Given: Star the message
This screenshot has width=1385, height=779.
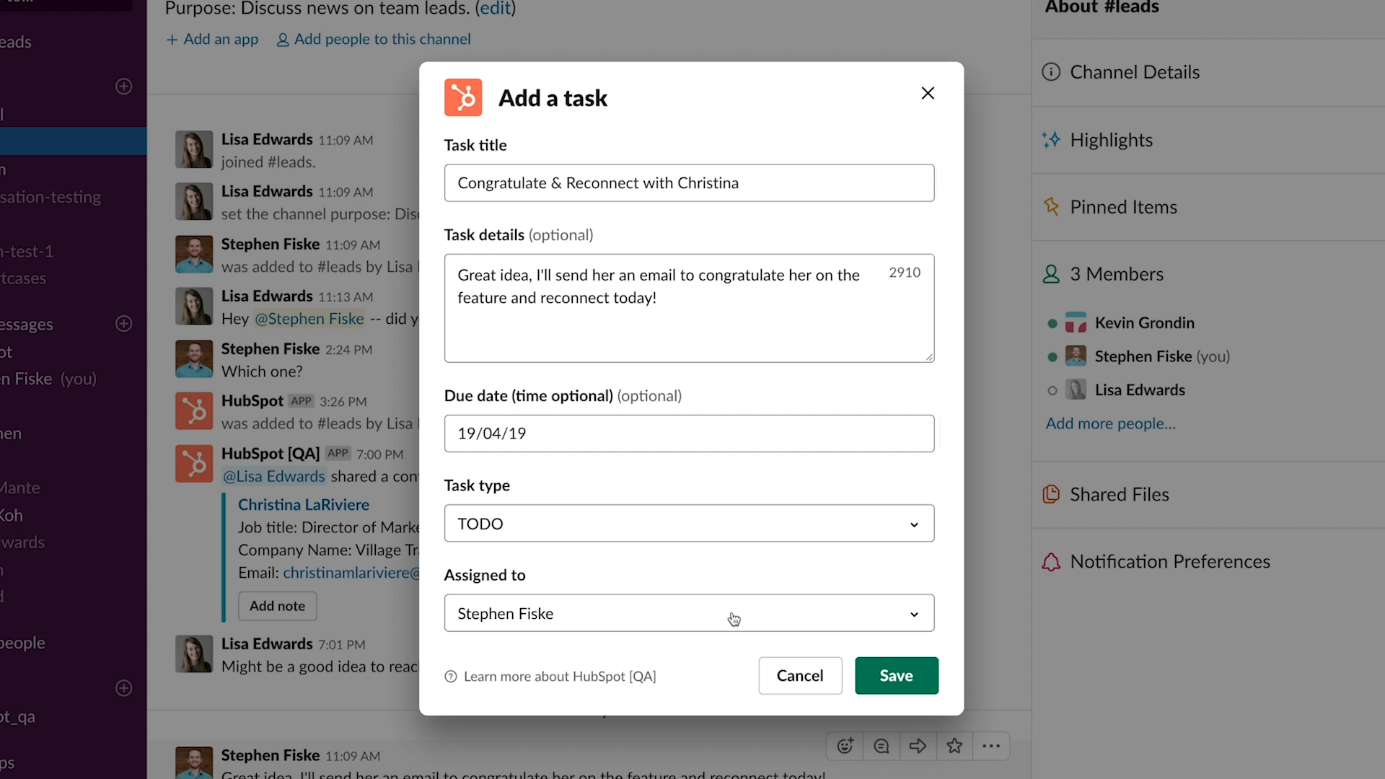Looking at the screenshot, I should [954, 746].
